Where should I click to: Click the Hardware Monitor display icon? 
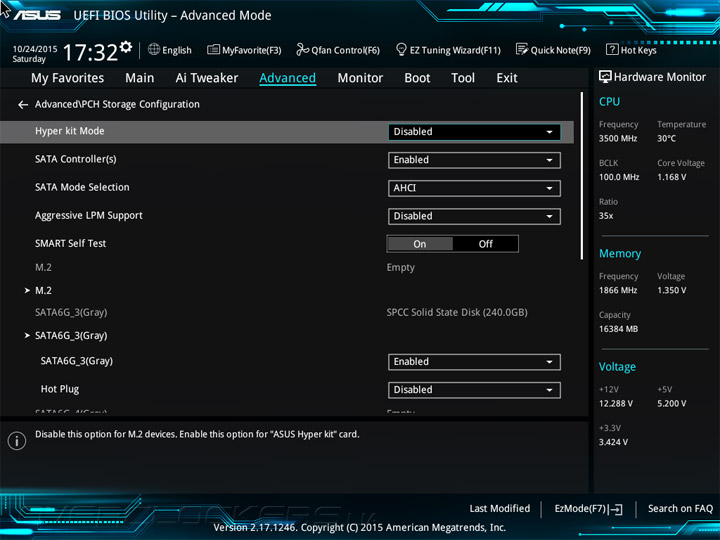click(605, 77)
